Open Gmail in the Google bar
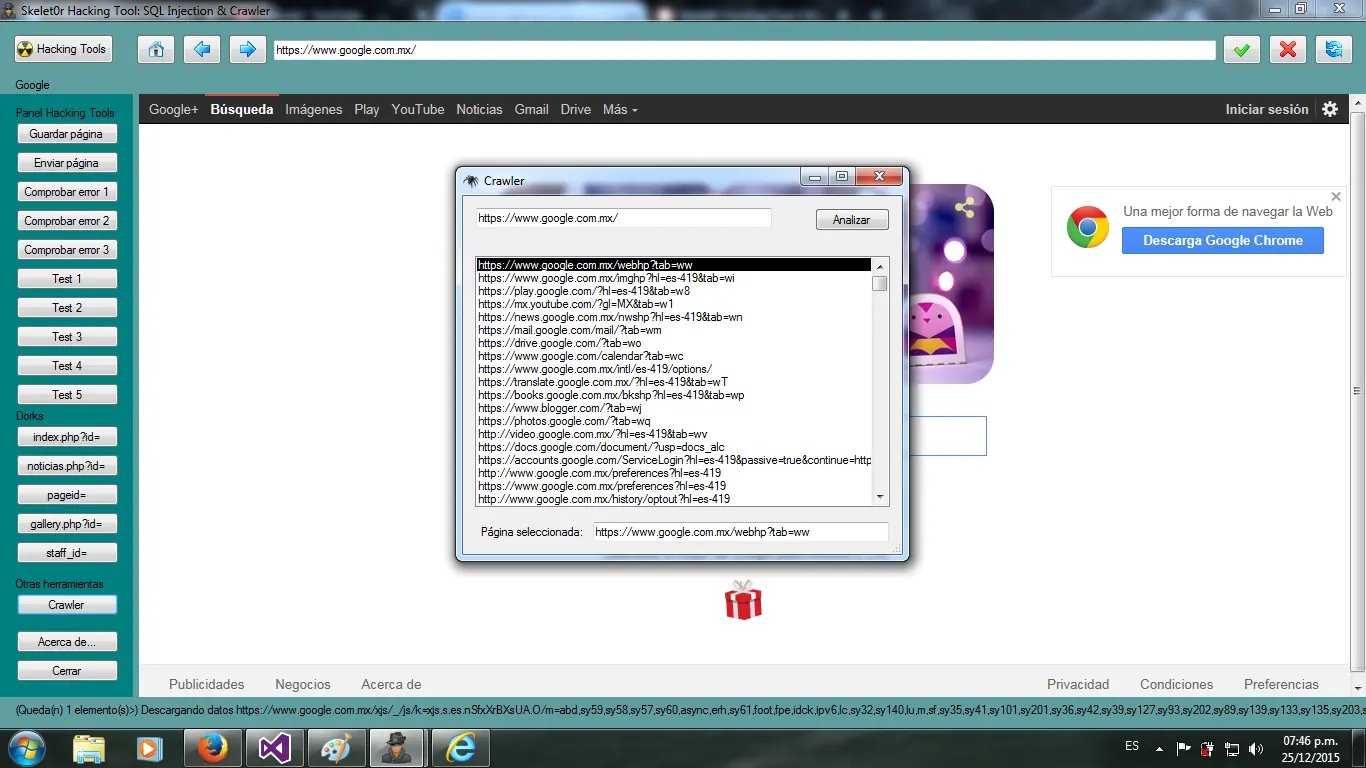The image size is (1366, 768). pyautogui.click(x=532, y=109)
